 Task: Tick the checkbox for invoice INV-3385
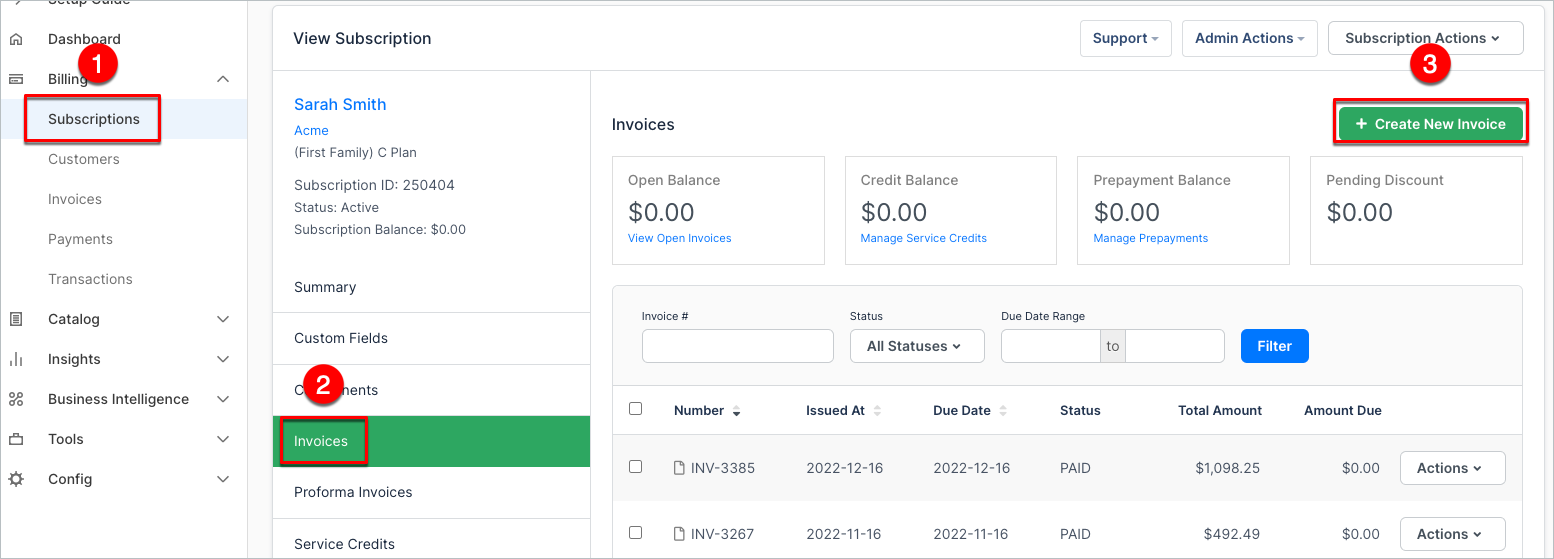635,467
